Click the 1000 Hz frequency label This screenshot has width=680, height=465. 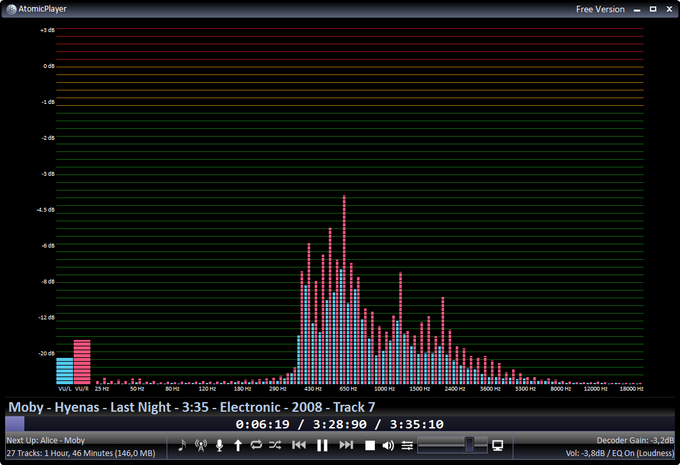384,389
